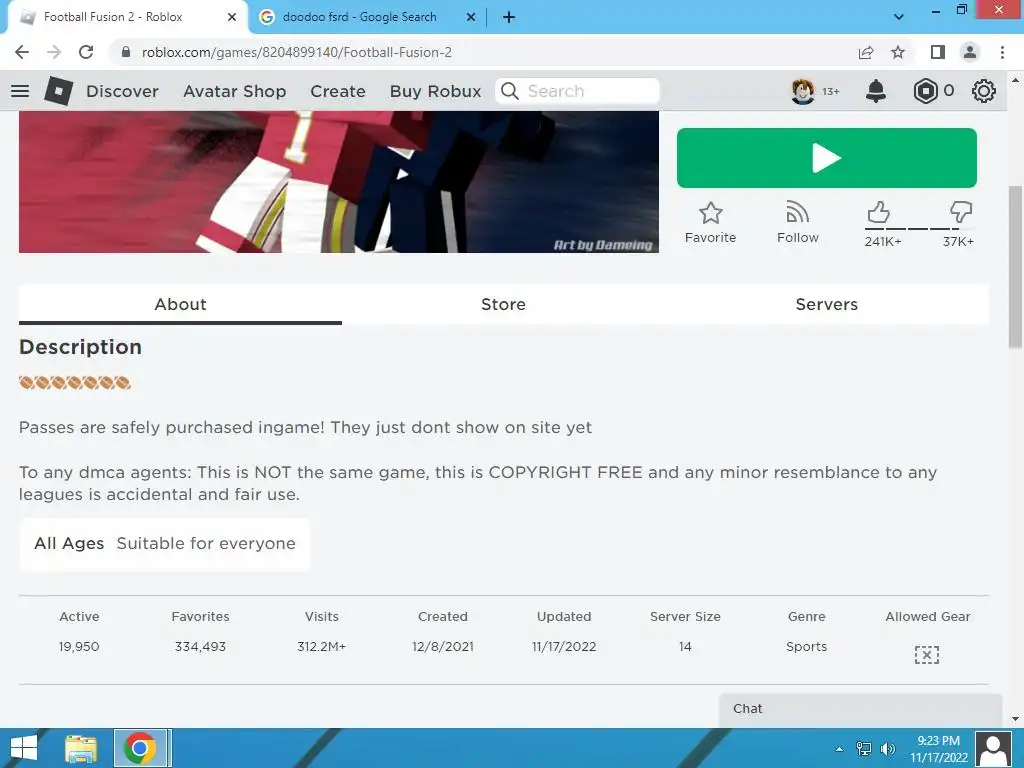The height and width of the screenshot is (768, 1024).
Task: Go forward in browser history
Action: [x=54, y=52]
